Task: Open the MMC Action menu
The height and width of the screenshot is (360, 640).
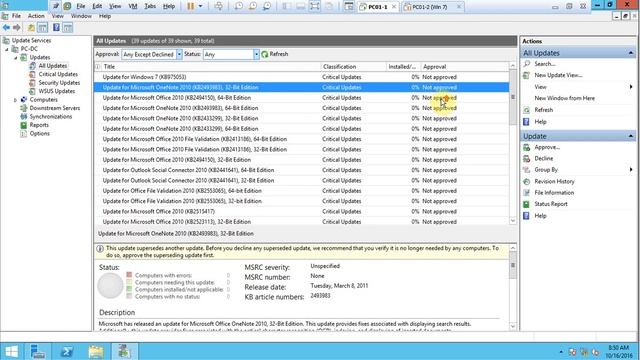Action: 36,16
